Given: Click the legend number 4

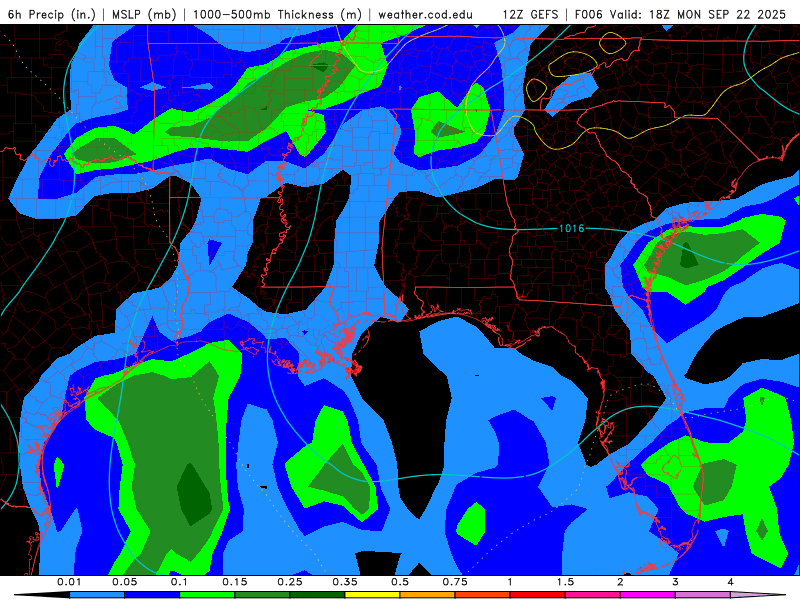Looking at the screenshot, I should (731, 582).
